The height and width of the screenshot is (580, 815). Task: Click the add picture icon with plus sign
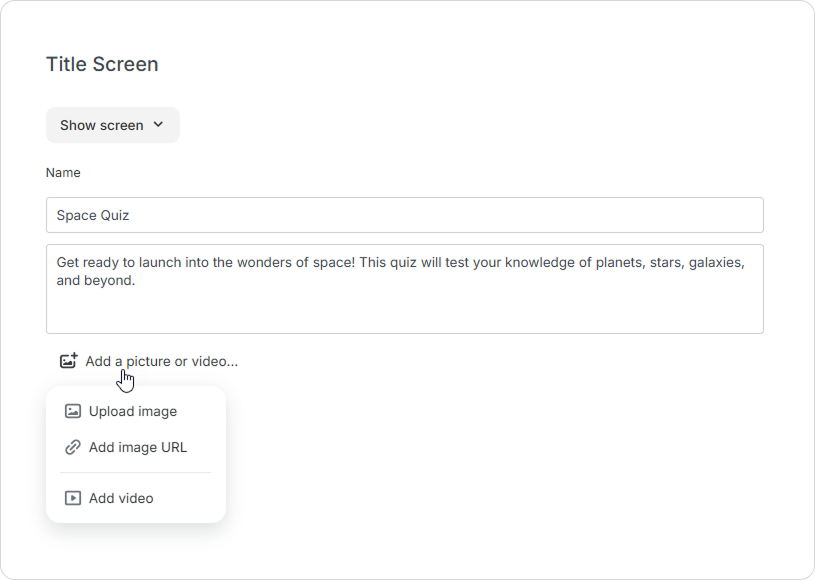tap(69, 360)
